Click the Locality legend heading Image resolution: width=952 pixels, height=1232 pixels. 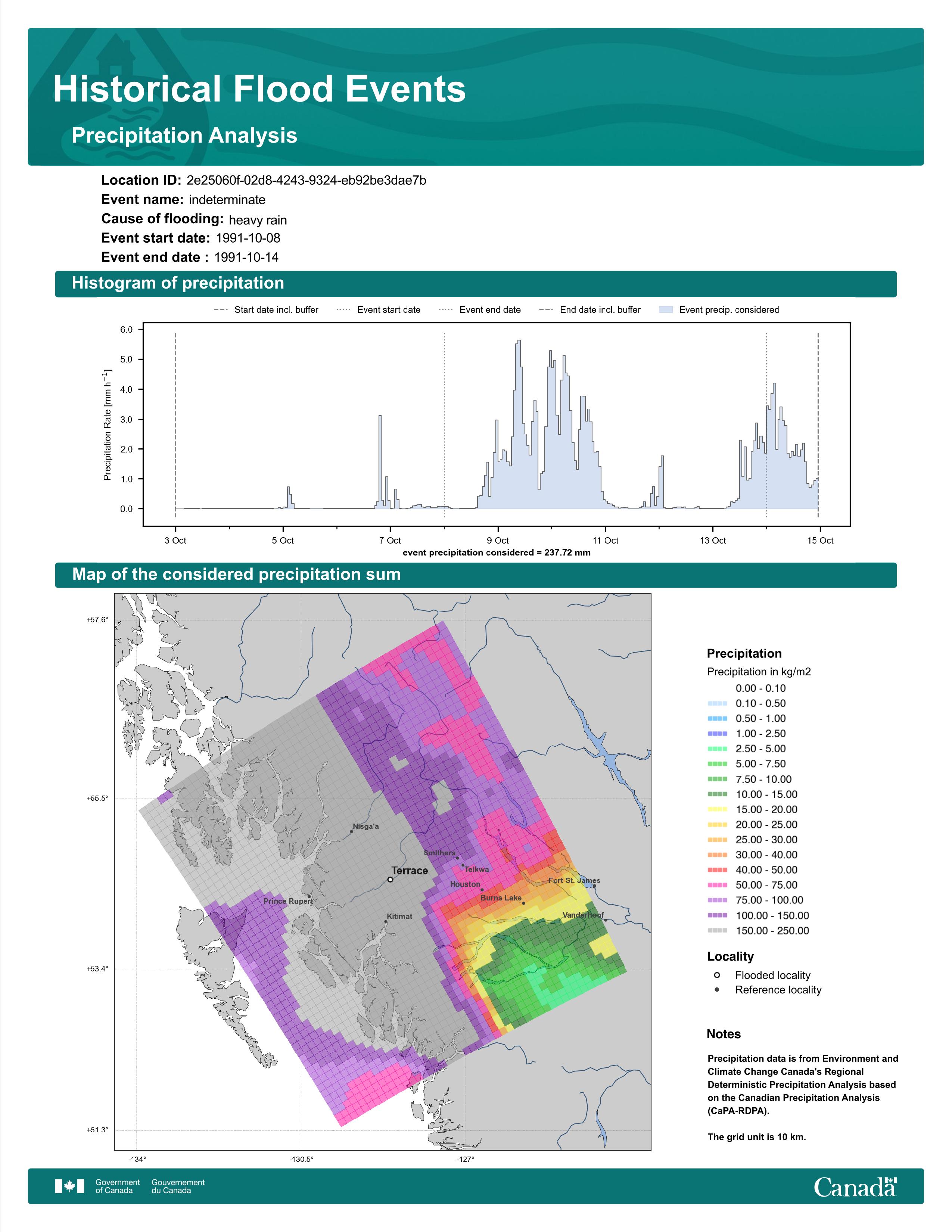[730, 956]
